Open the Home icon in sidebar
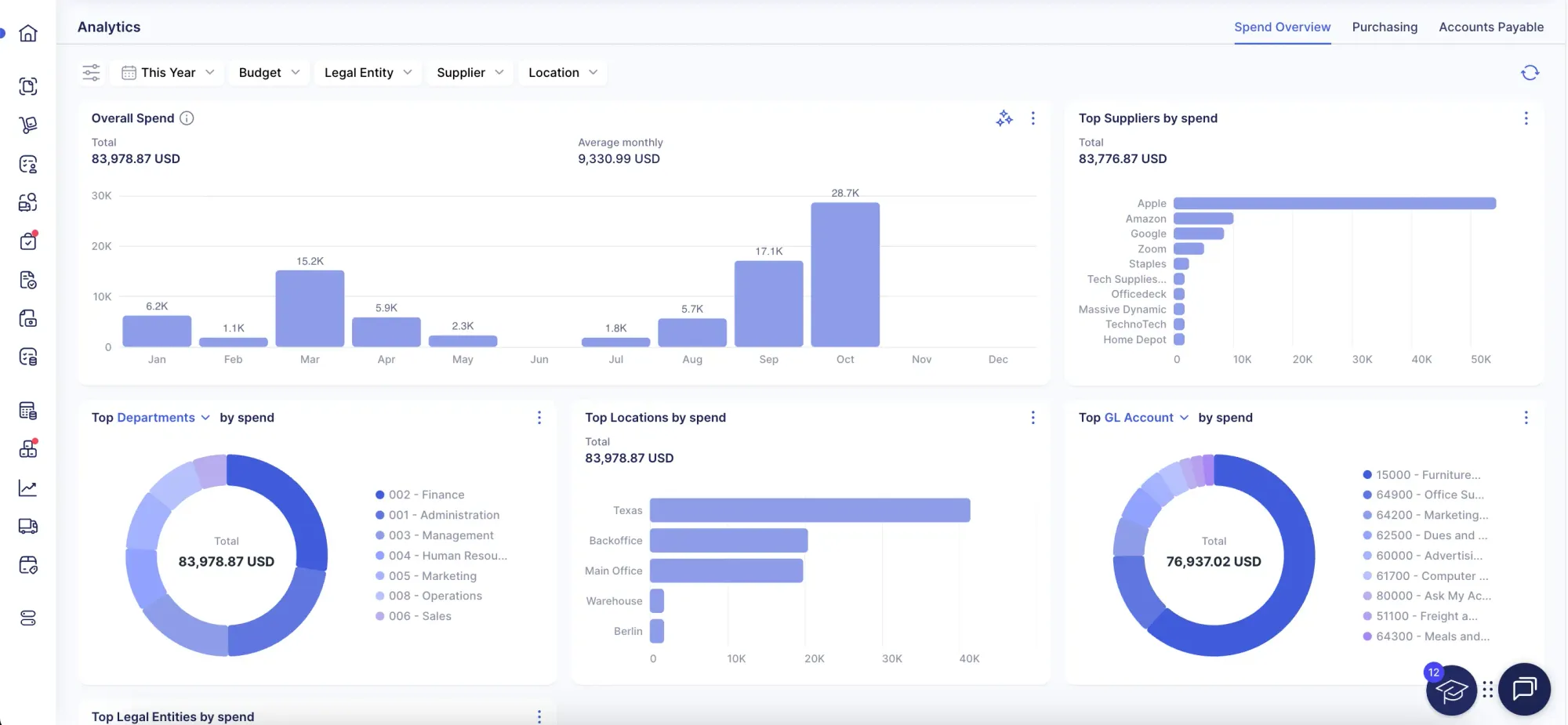1568x725 pixels. 28,34
